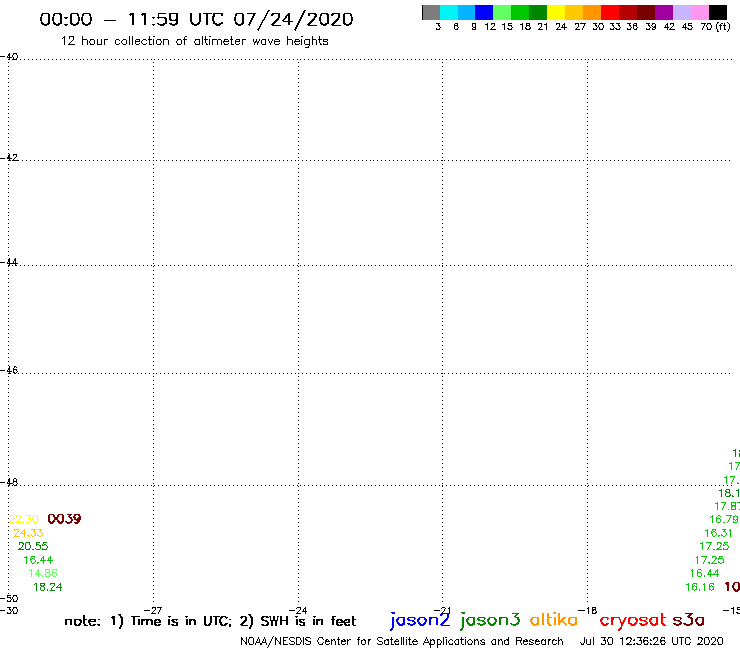The height and width of the screenshot is (650, 740).
Task: Click the '12' label under the color scale
Action: click(x=490, y=27)
